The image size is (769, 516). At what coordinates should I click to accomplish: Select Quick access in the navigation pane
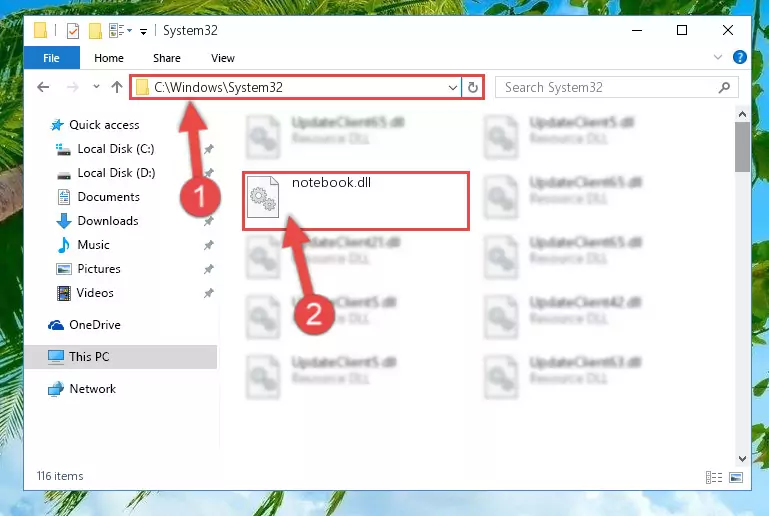pos(104,125)
